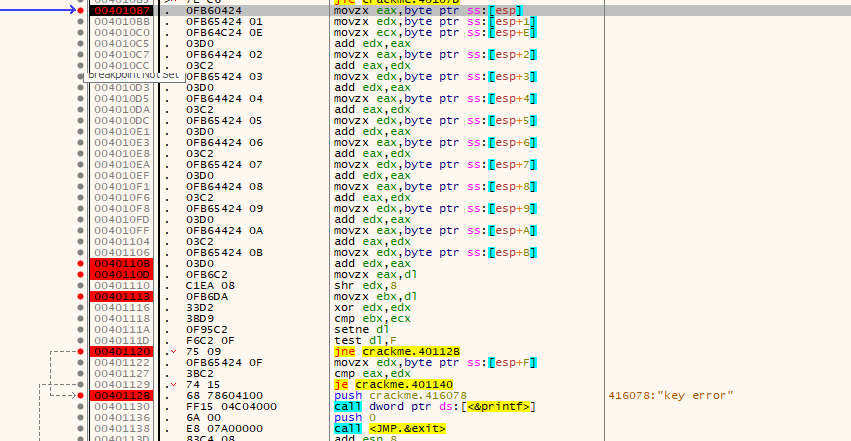Screen dimensions: 851x441
Task: Click the red breakpoint dot at 0040112B
Action: pos(81,395)
